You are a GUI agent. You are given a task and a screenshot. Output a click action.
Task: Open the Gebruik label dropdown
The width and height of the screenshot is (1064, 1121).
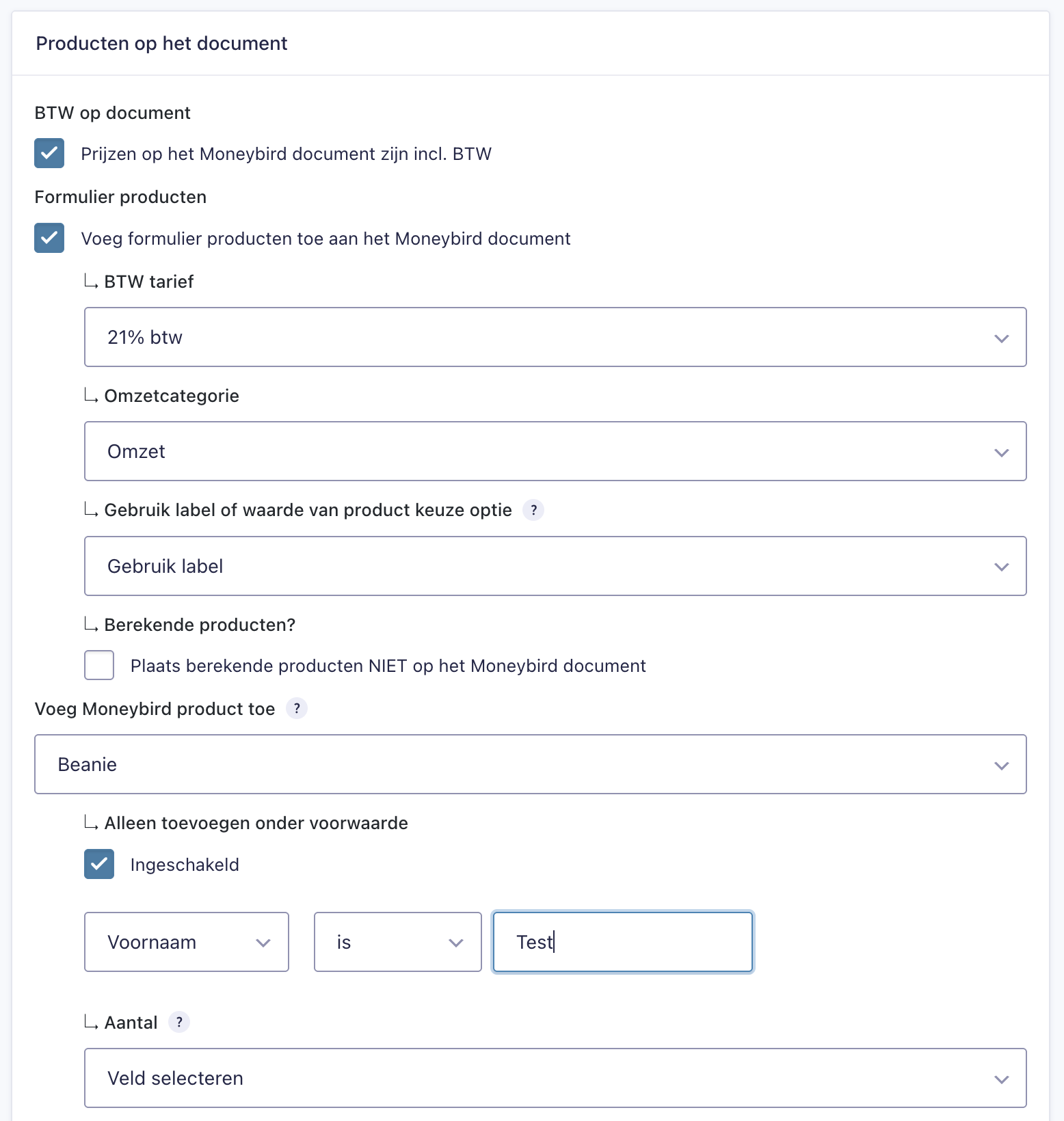[x=555, y=566]
